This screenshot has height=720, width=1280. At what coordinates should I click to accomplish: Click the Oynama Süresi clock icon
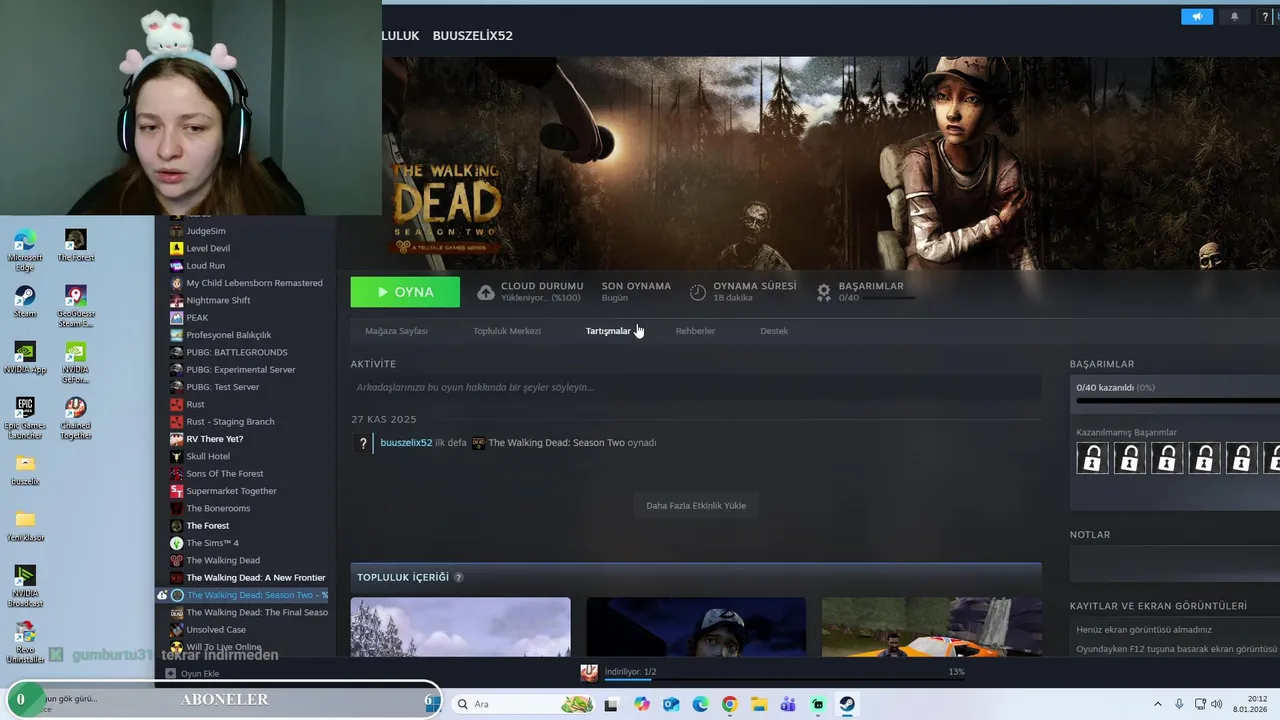coord(698,292)
